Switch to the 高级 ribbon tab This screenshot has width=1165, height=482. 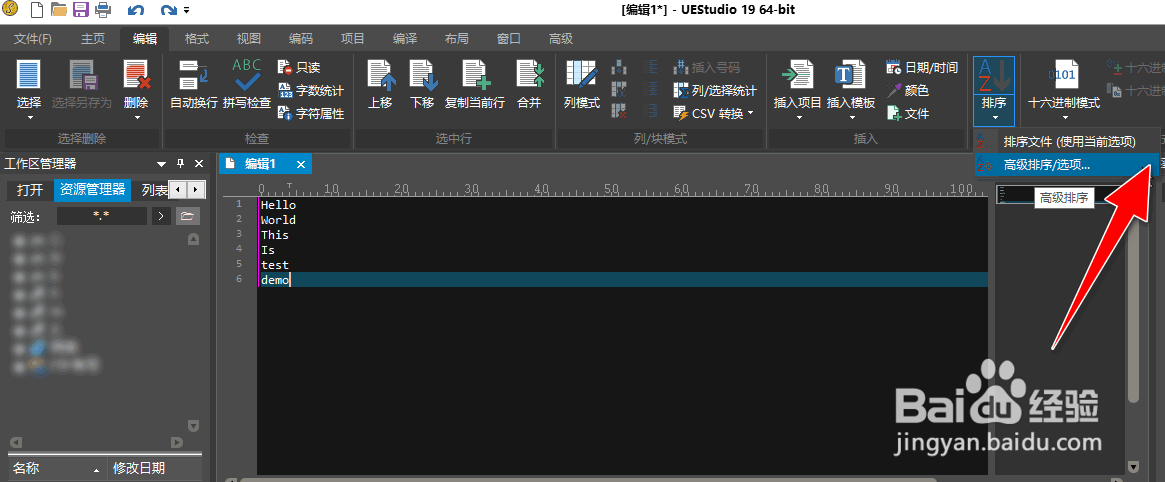[x=560, y=39]
